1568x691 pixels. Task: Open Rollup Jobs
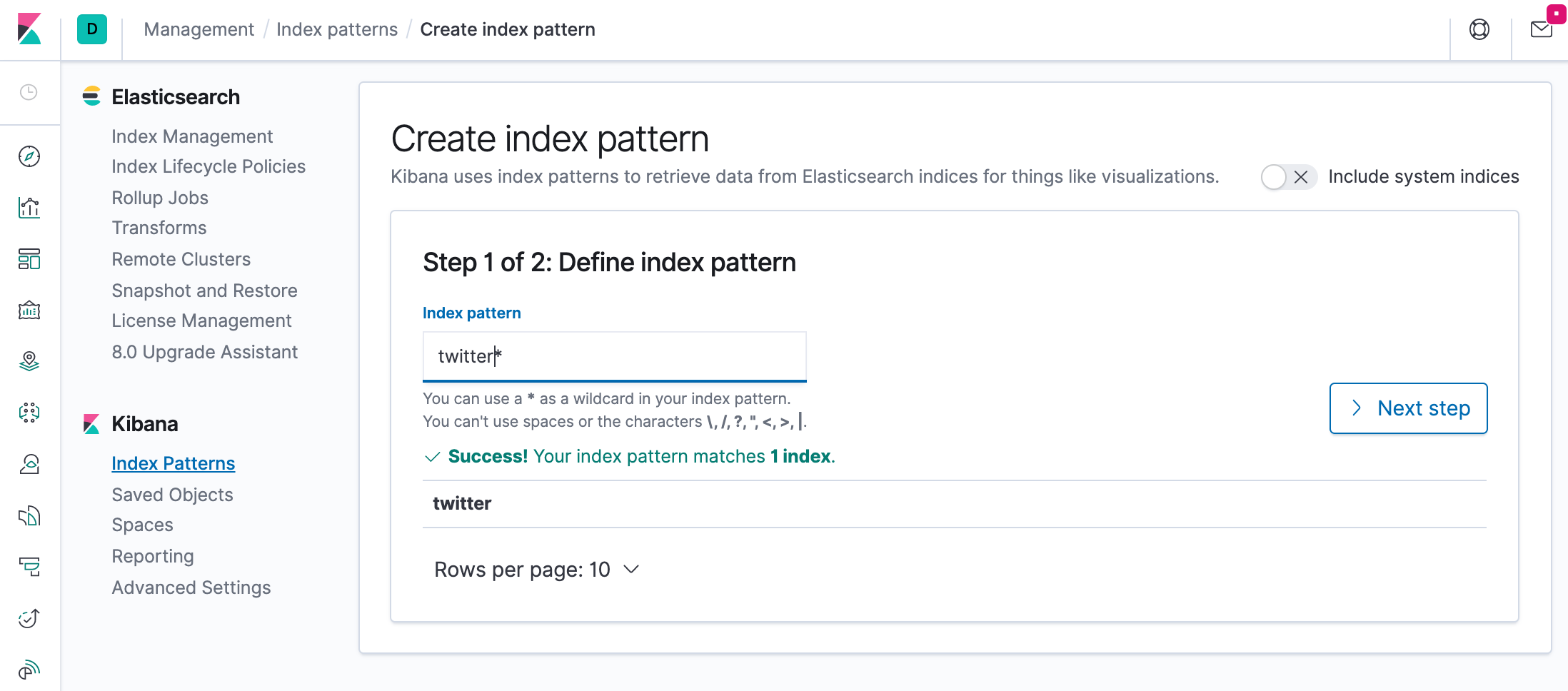click(160, 198)
